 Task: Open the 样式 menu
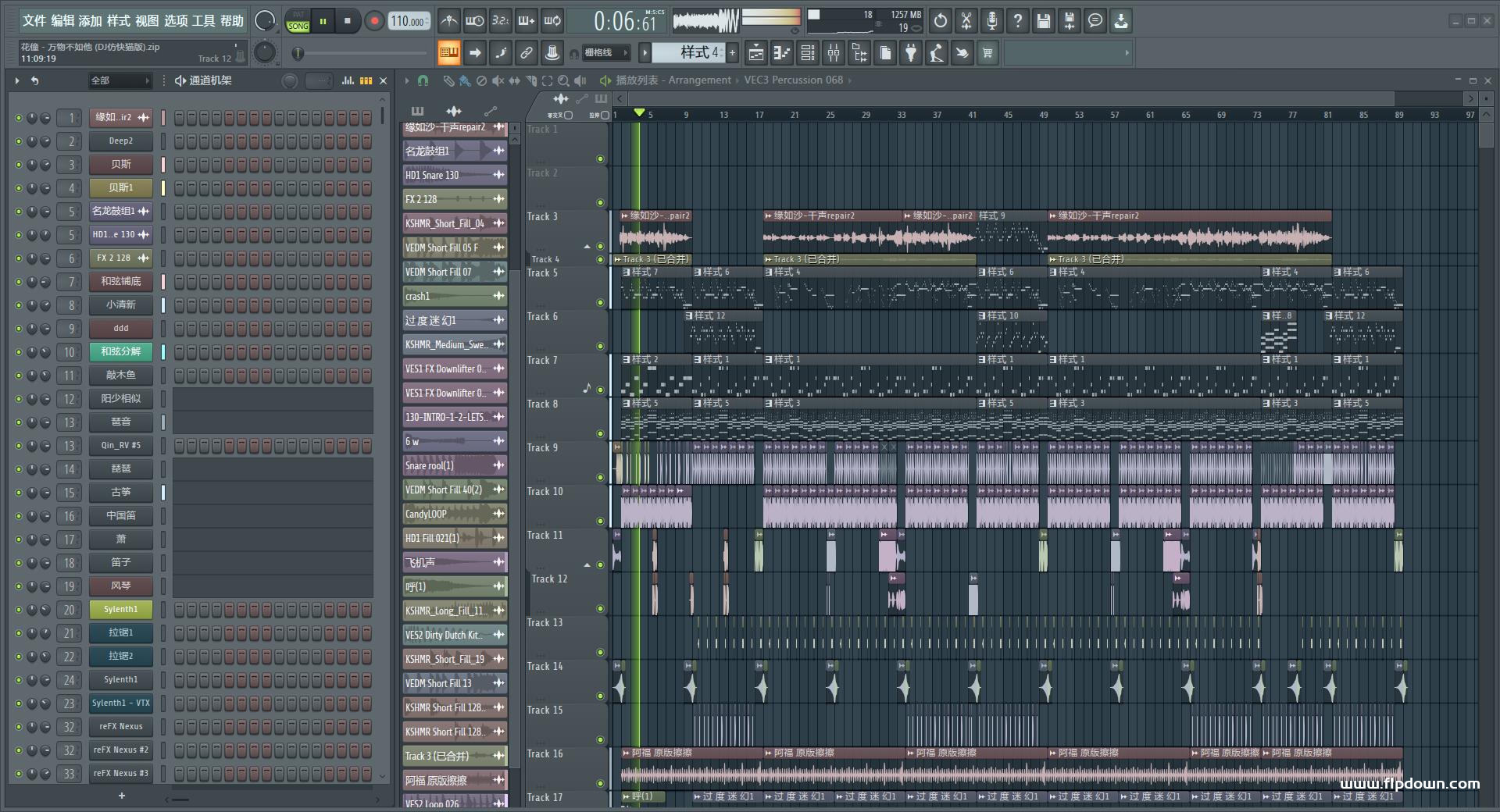pos(118,21)
